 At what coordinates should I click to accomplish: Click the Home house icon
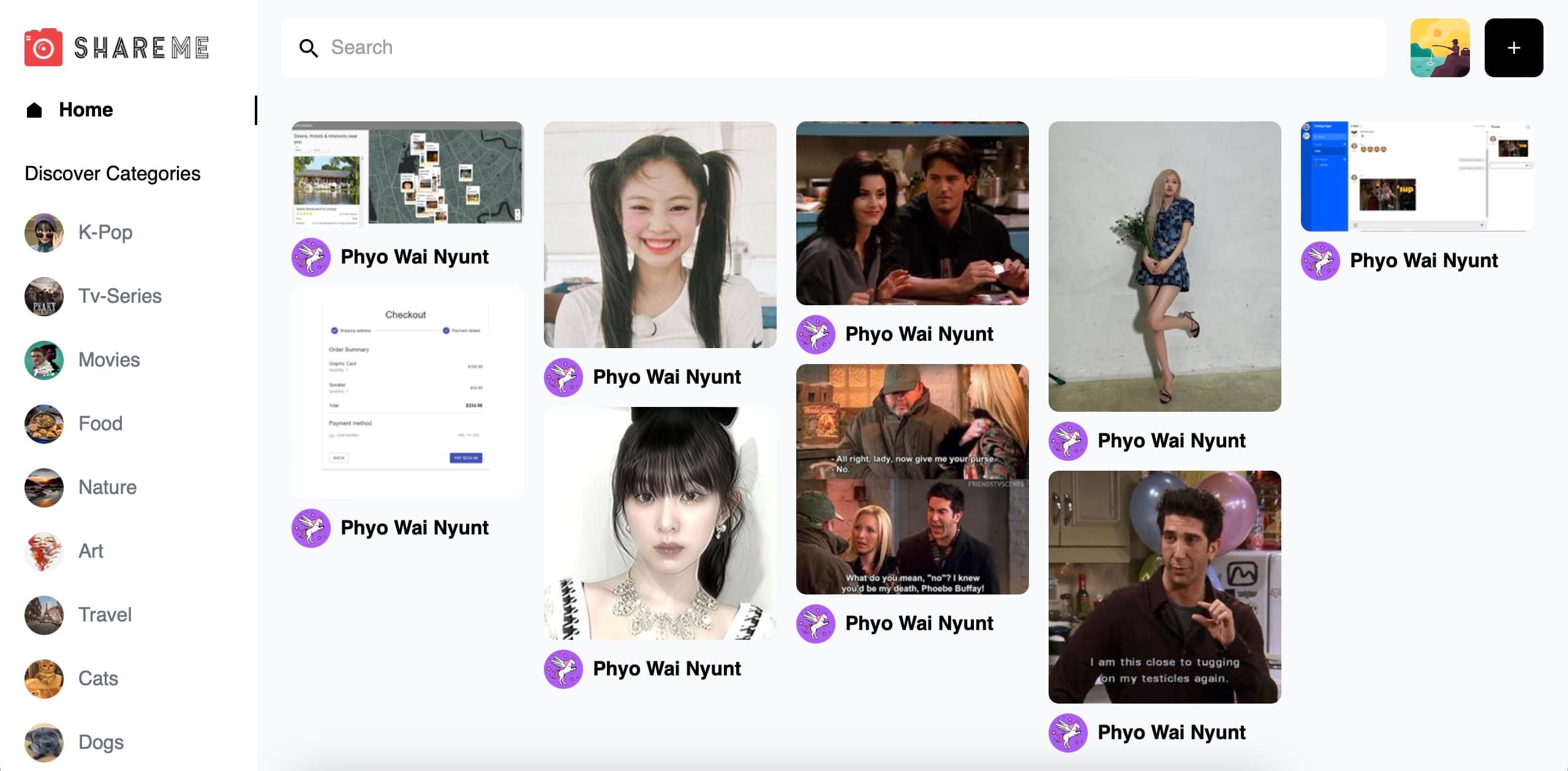point(34,110)
